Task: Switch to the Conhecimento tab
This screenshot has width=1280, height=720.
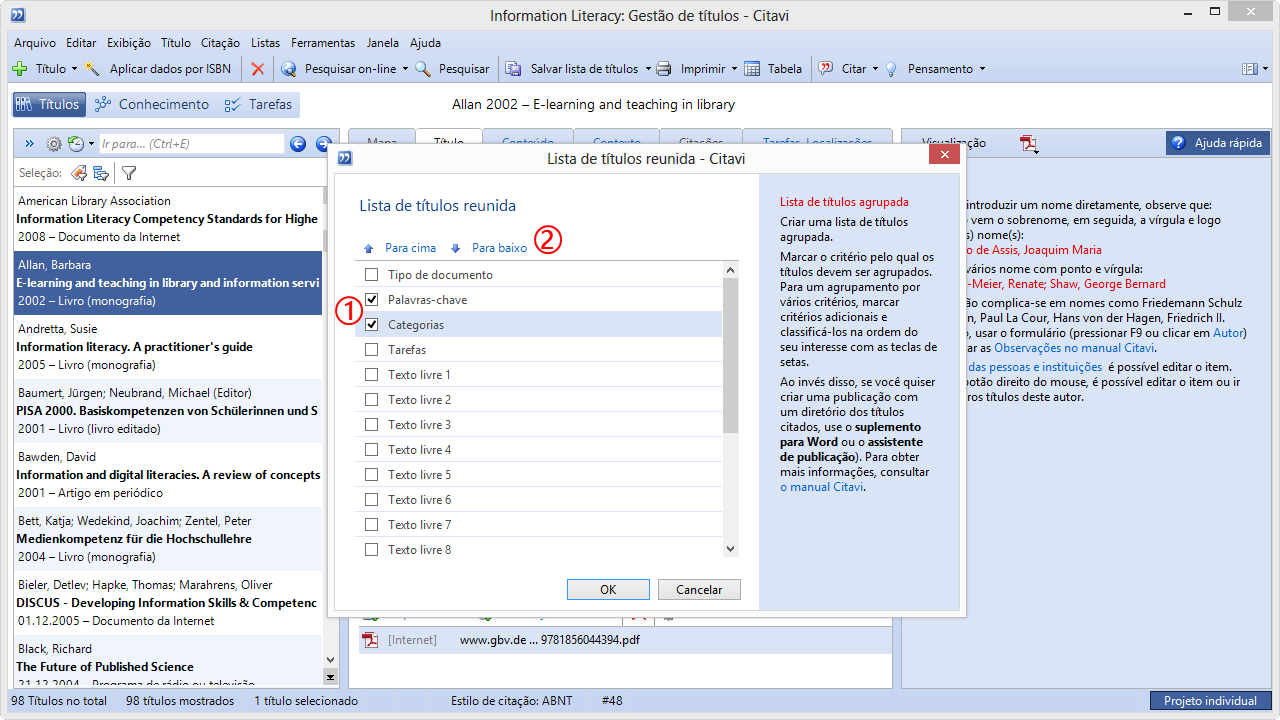Action: click(152, 104)
